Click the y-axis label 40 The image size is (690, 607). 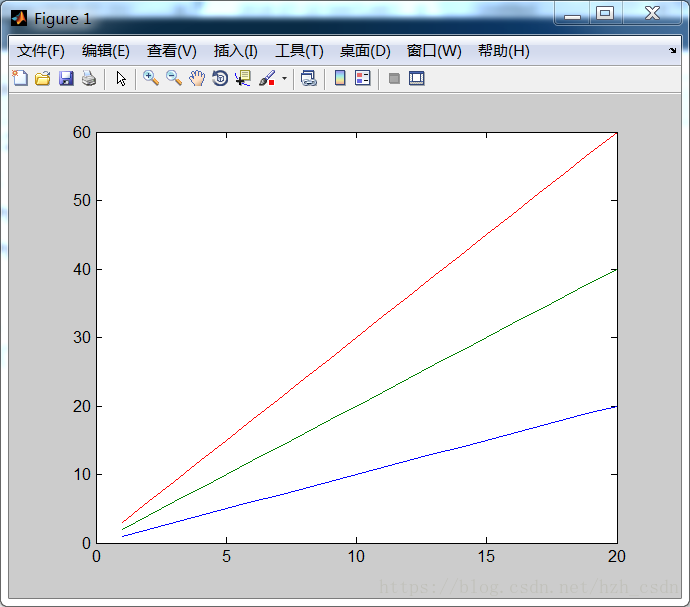82,269
